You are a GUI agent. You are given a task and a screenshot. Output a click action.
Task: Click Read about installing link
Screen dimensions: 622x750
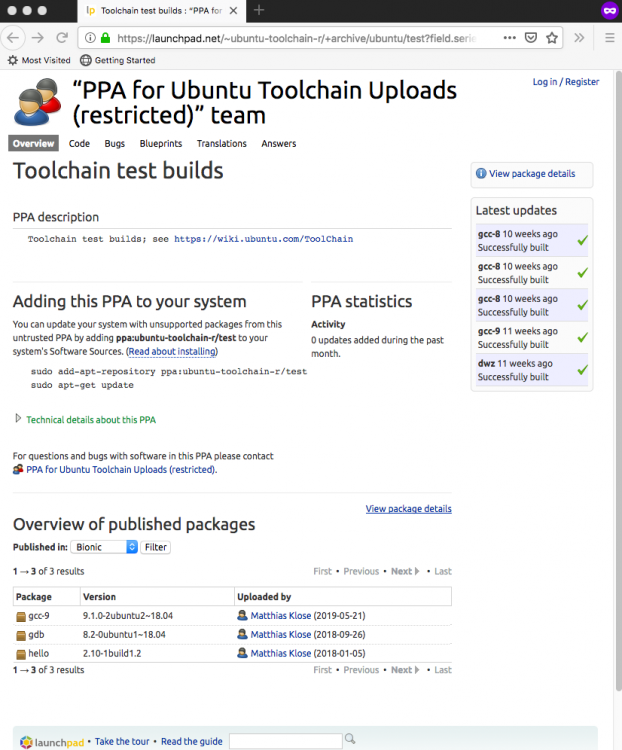pyautogui.click(x=172, y=351)
